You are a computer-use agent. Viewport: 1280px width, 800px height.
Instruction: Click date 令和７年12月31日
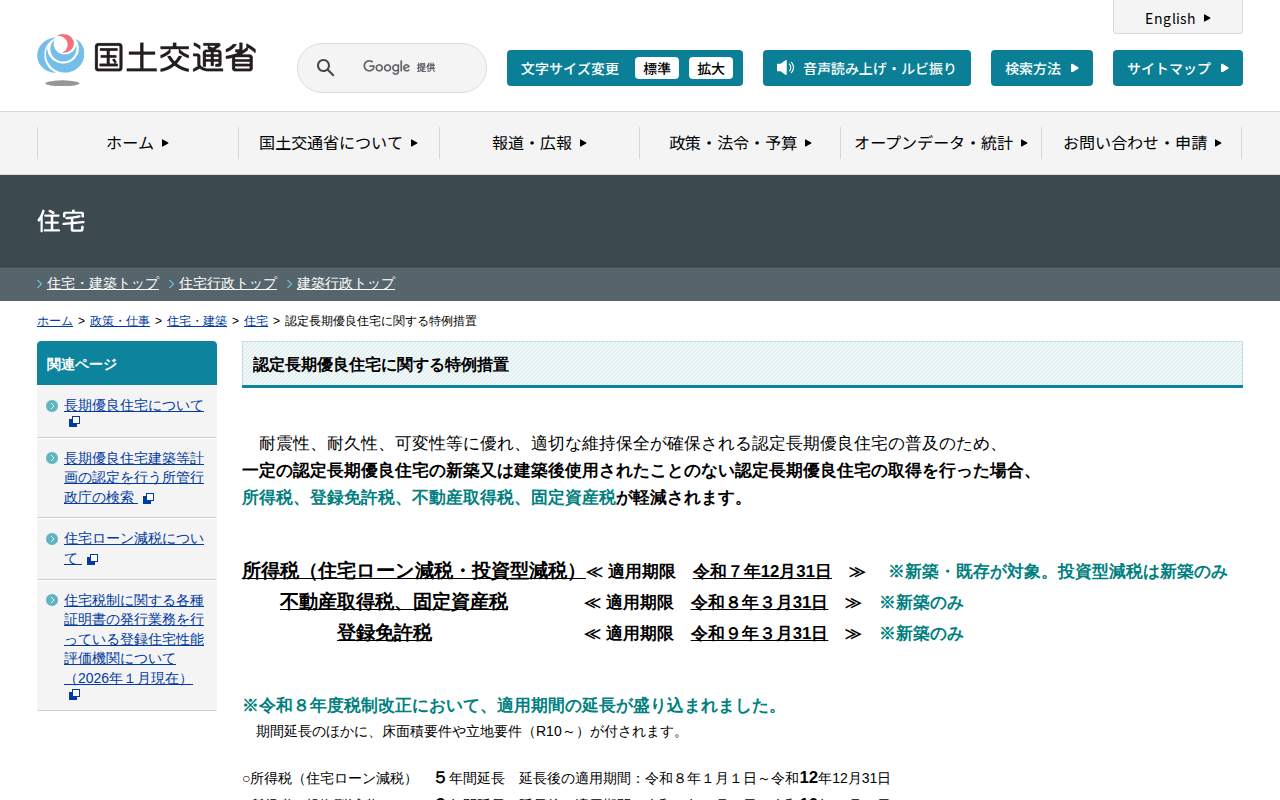(x=762, y=571)
